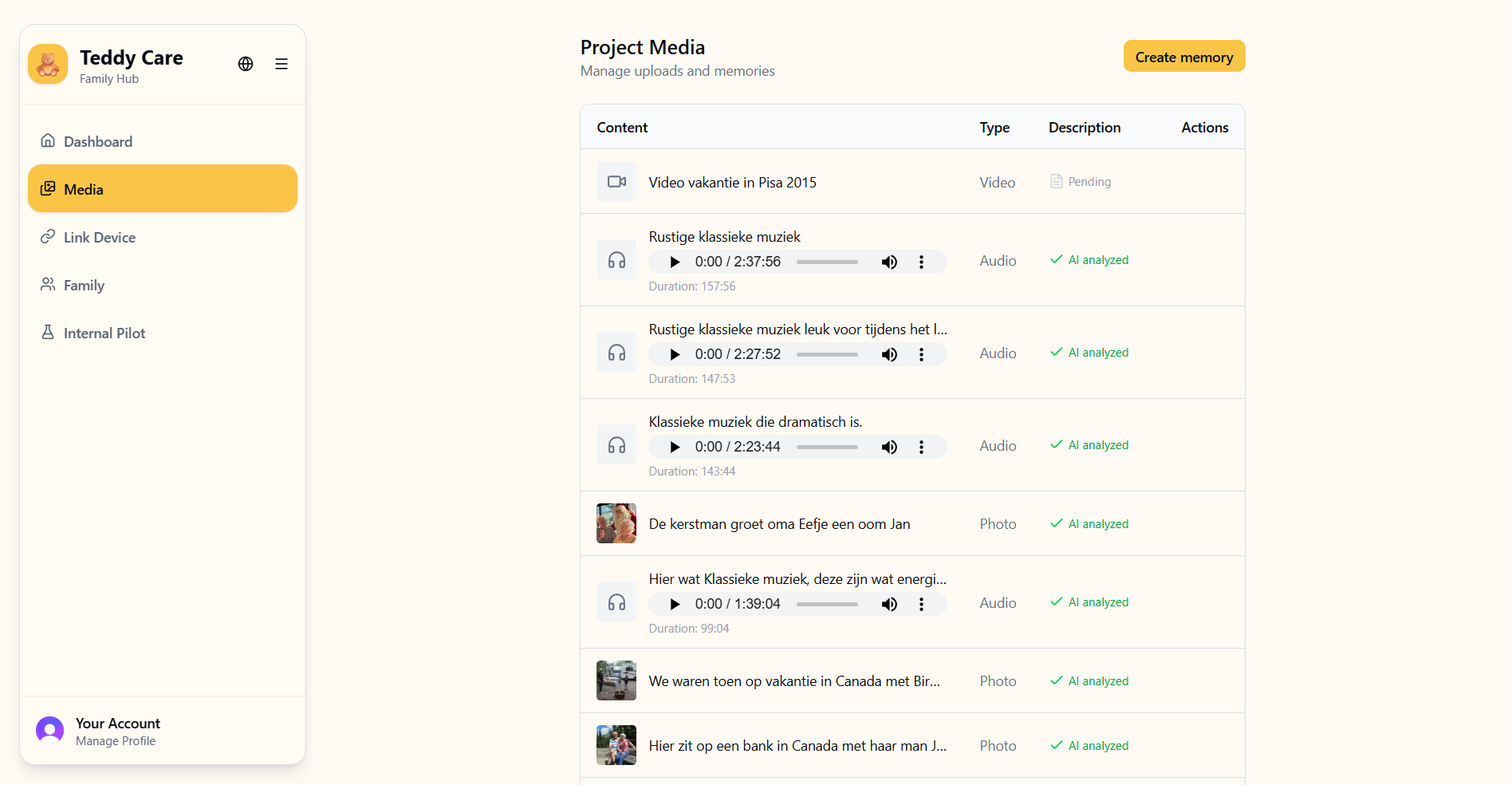Open more options for the 2:37:56 audio
The image size is (1512, 785).
point(921,262)
